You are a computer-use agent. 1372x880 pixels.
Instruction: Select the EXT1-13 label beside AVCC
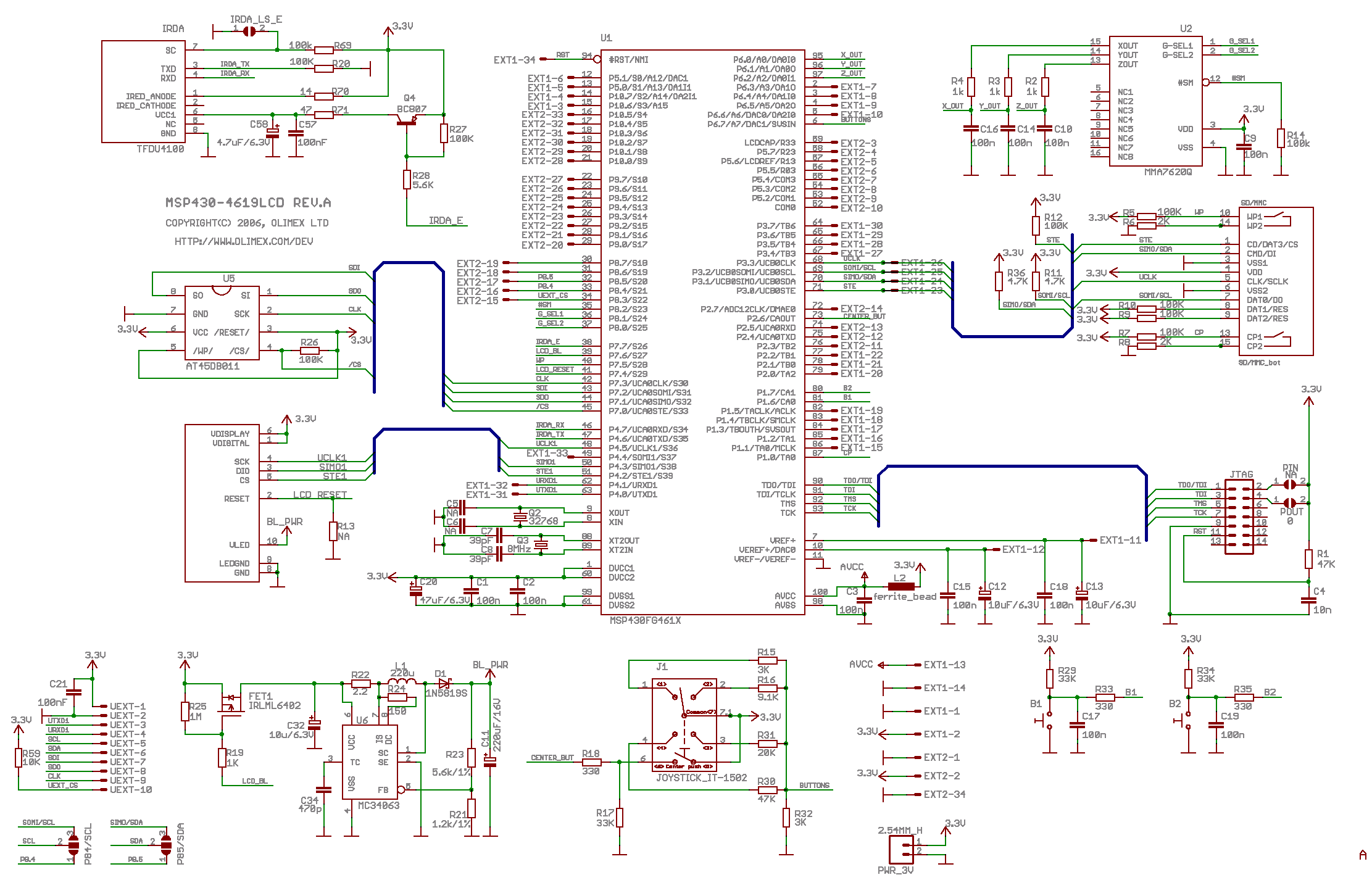pyautogui.click(x=944, y=665)
